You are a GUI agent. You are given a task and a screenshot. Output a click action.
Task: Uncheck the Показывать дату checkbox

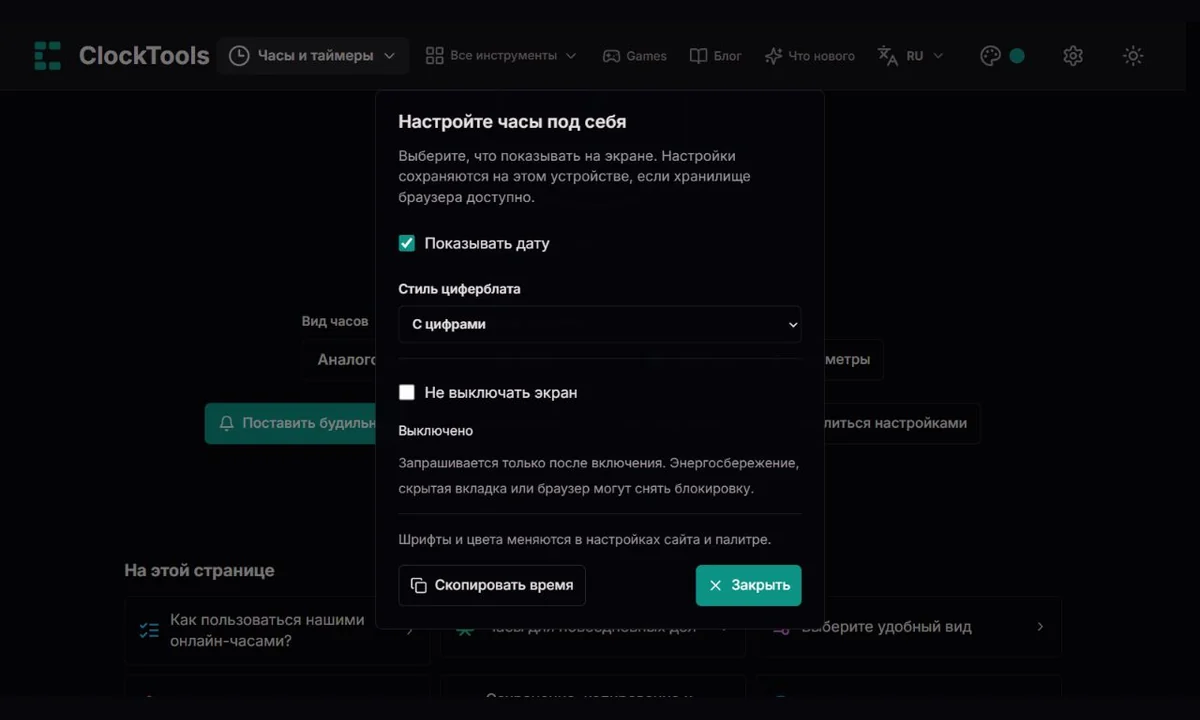(x=407, y=243)
